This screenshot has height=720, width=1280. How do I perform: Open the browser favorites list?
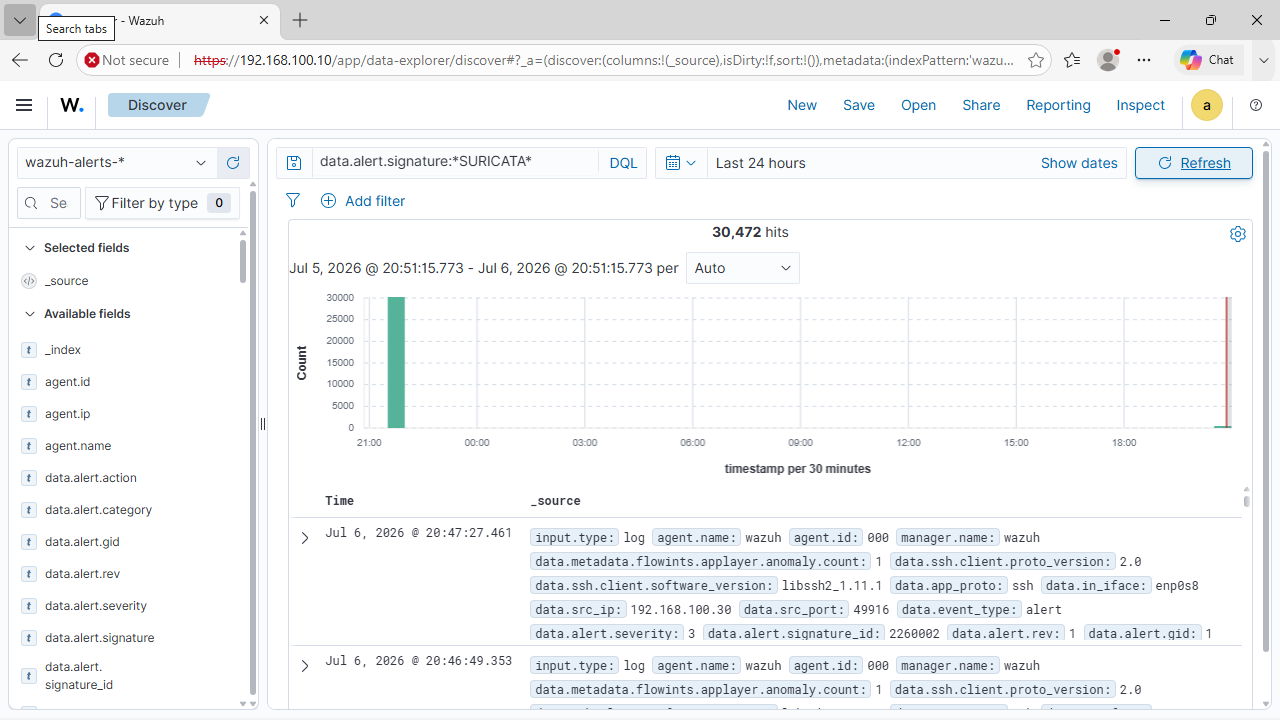[x=1072, y=60]
